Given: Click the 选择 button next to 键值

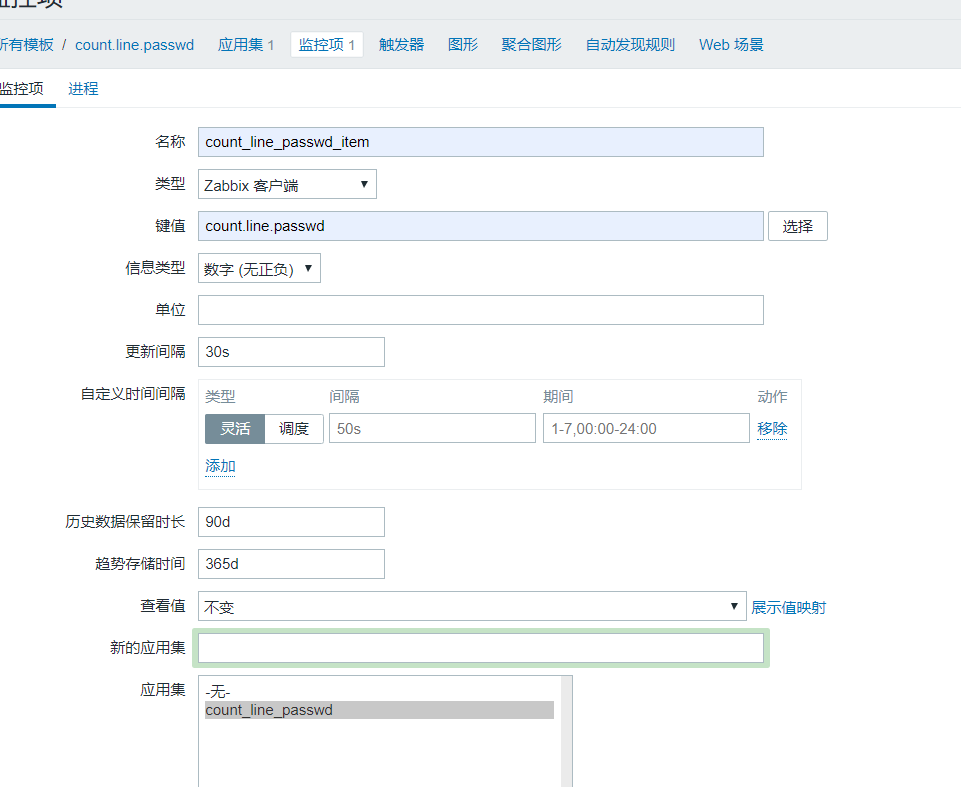Looking at the screenshot, I should coord(797,226).
